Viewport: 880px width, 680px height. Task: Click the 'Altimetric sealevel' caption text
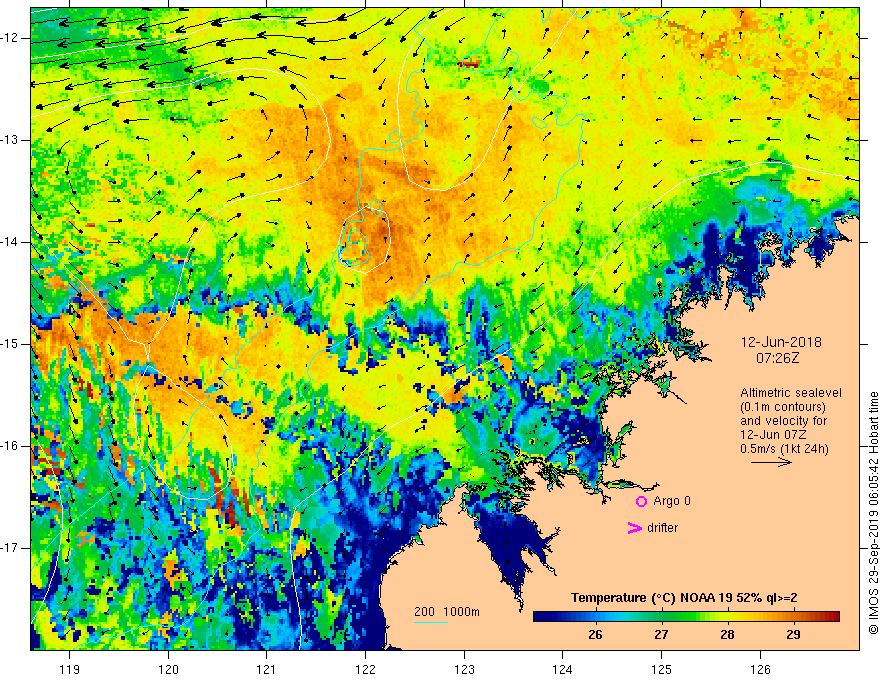[791, 393]
